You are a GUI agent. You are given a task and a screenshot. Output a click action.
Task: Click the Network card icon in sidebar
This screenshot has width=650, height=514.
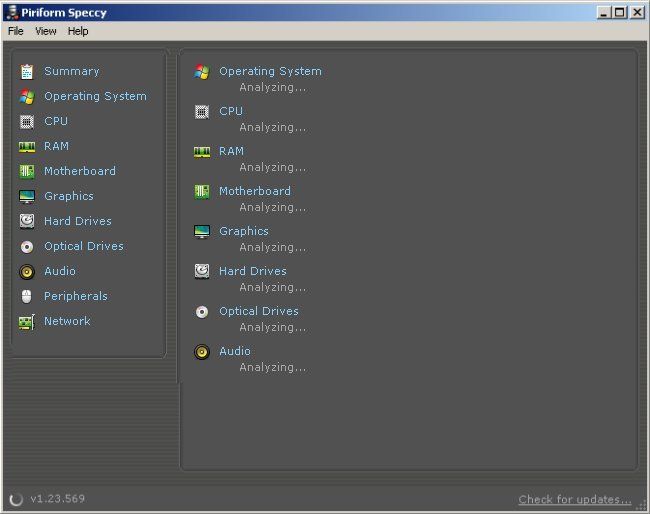coord(27,321)
